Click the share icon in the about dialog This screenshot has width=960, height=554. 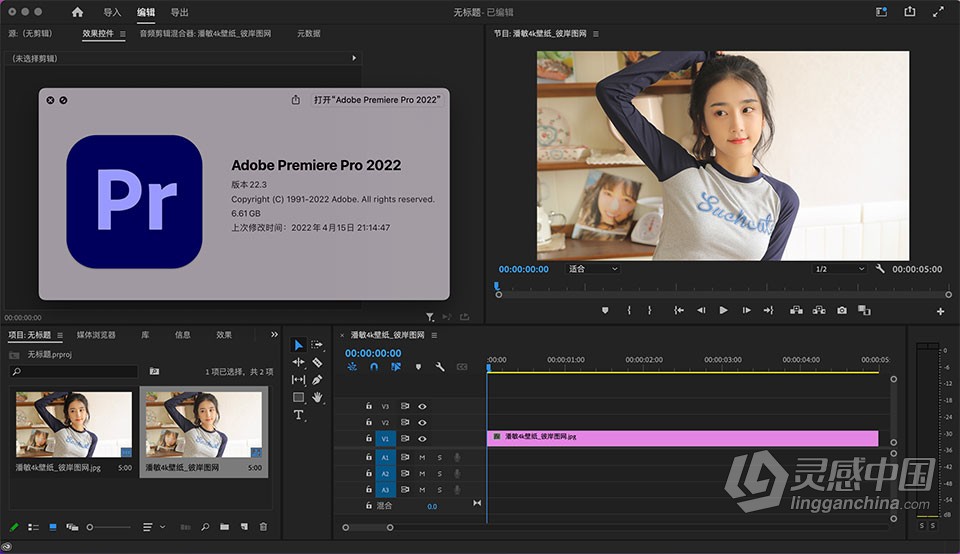(296, 100)
